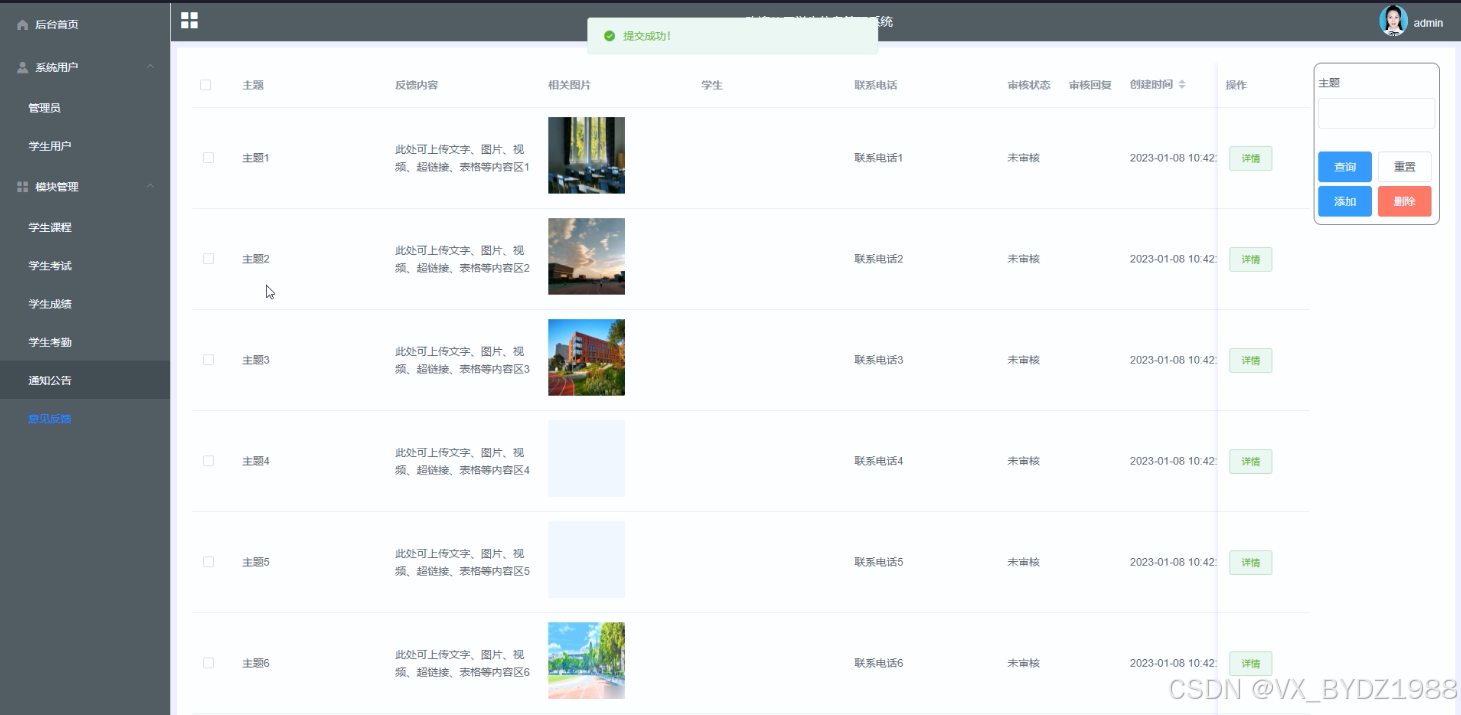Check the checkbox for 主题5 row
The image size is (1461, 715).
[208, 562]
